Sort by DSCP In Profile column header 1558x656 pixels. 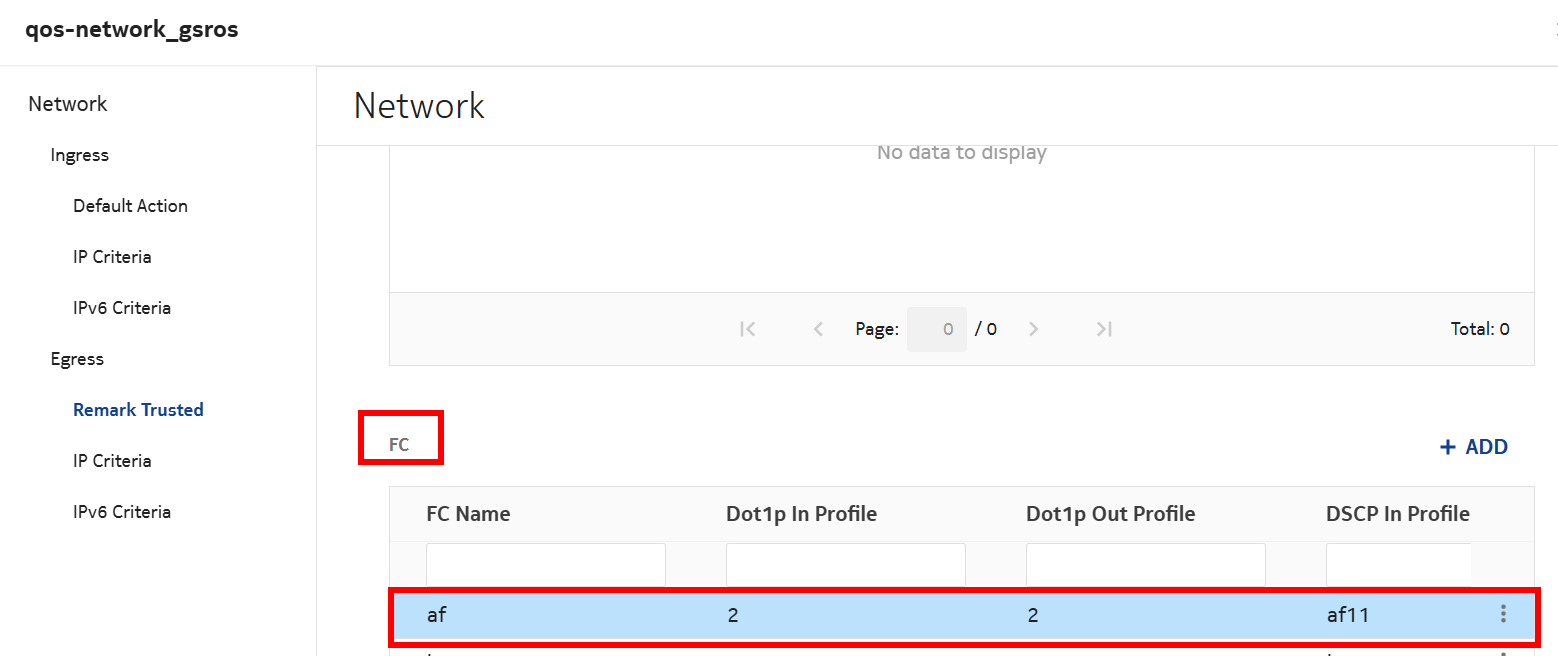tap(1397, 514)
